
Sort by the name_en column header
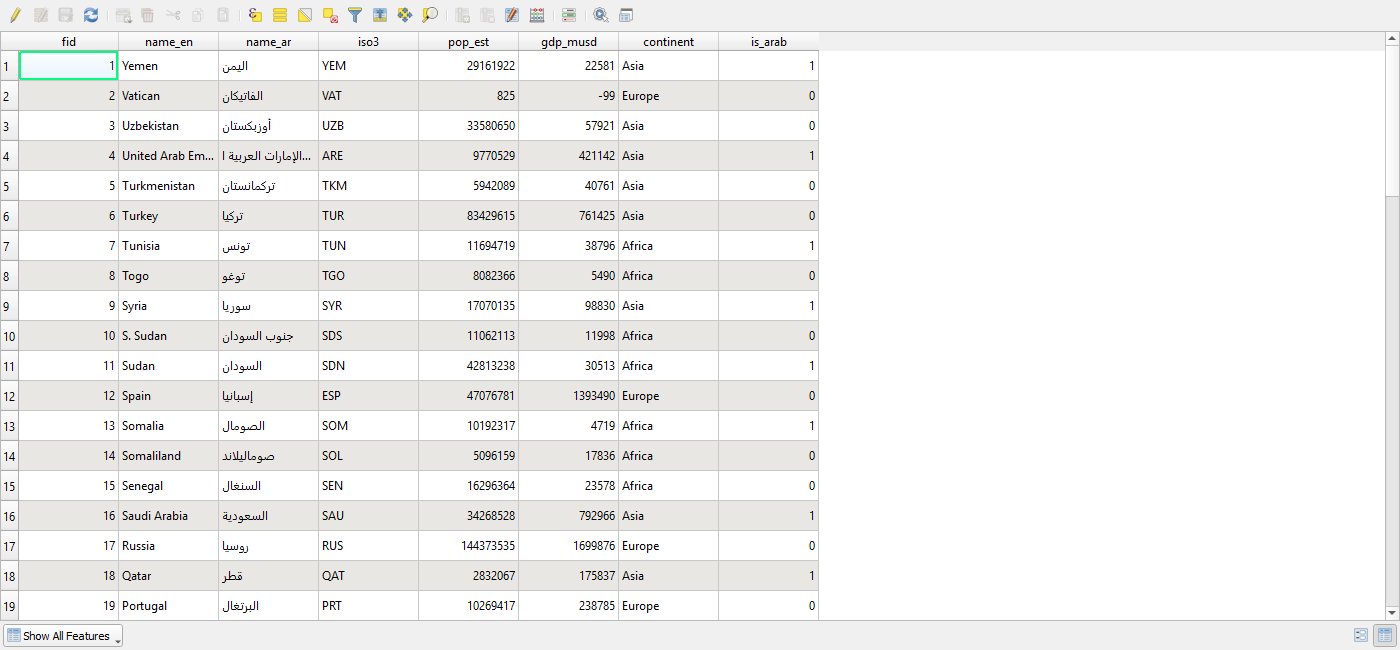pos(168,41)
